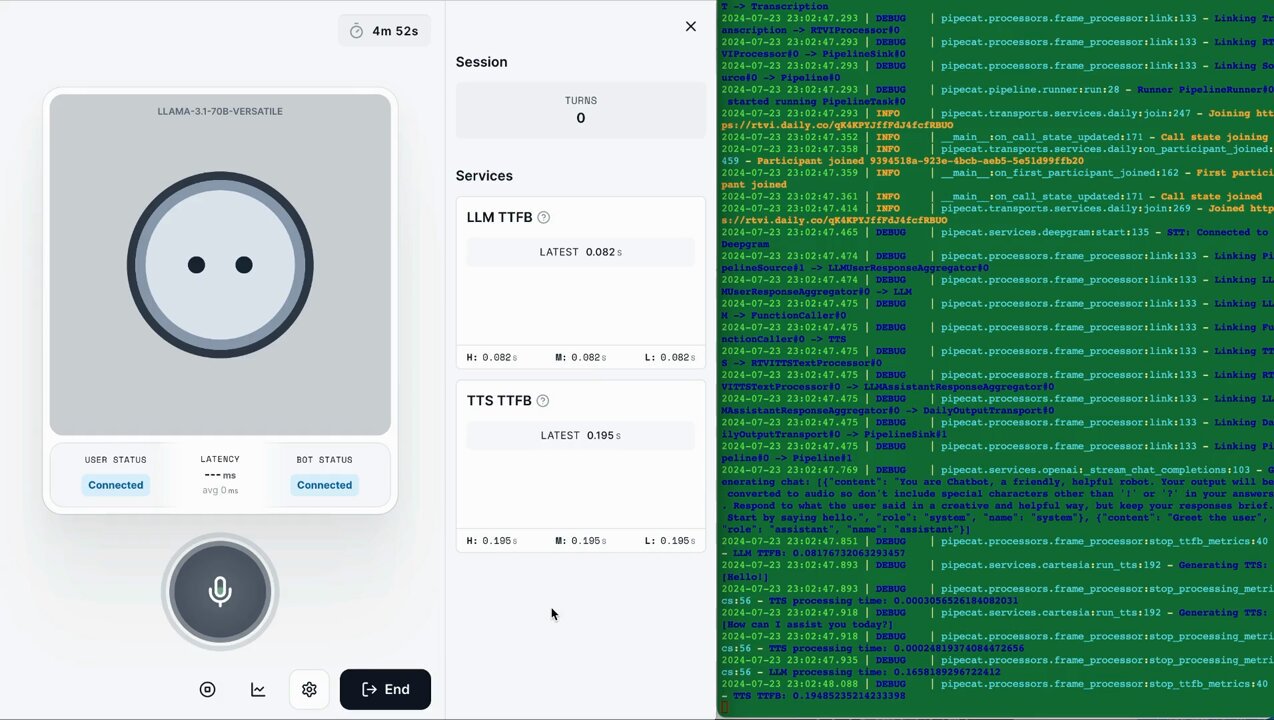Click the stopwatch icon beside the timer
The height and width of the screenshot is (720, 1274).
click(356, 31)
